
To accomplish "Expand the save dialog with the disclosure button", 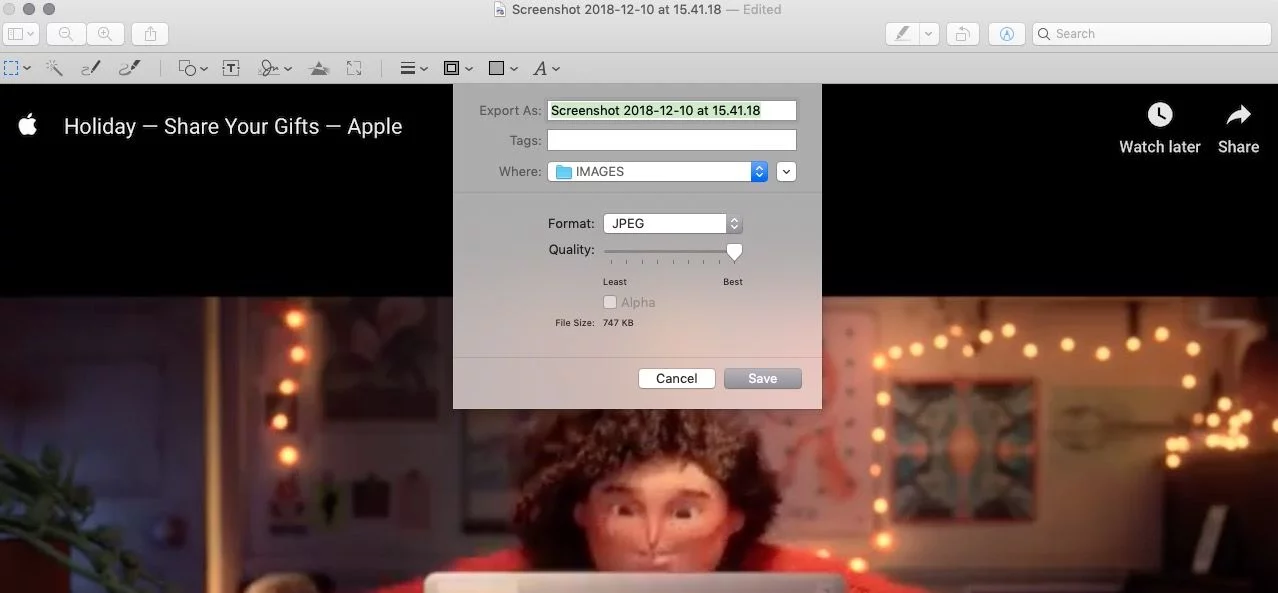I will click(x=786, y=171).
